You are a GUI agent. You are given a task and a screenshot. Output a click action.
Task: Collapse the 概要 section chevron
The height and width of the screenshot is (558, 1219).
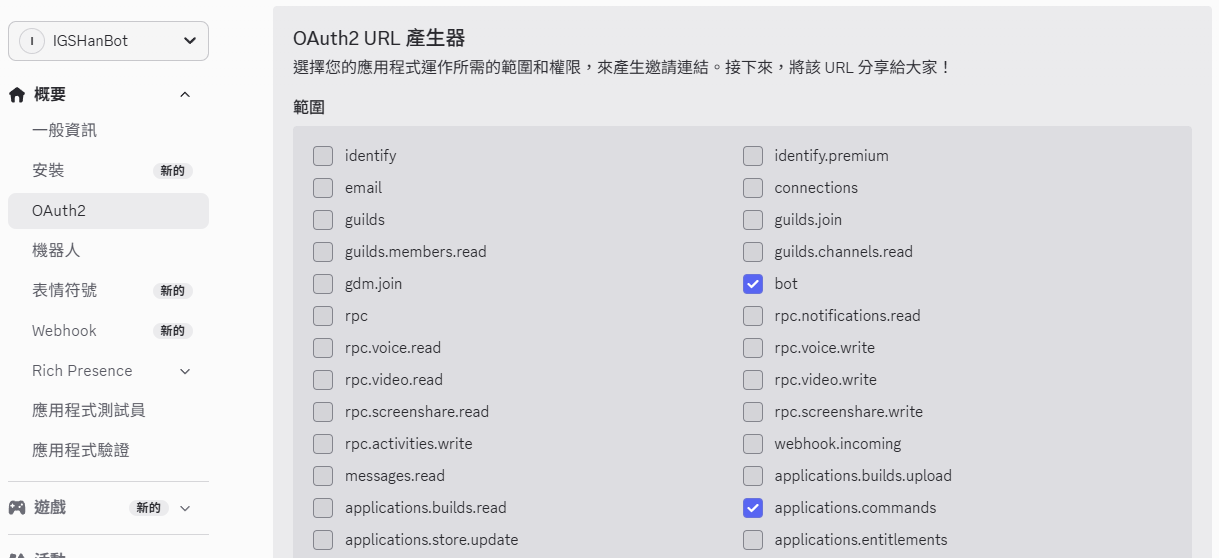tap(185, 95)
